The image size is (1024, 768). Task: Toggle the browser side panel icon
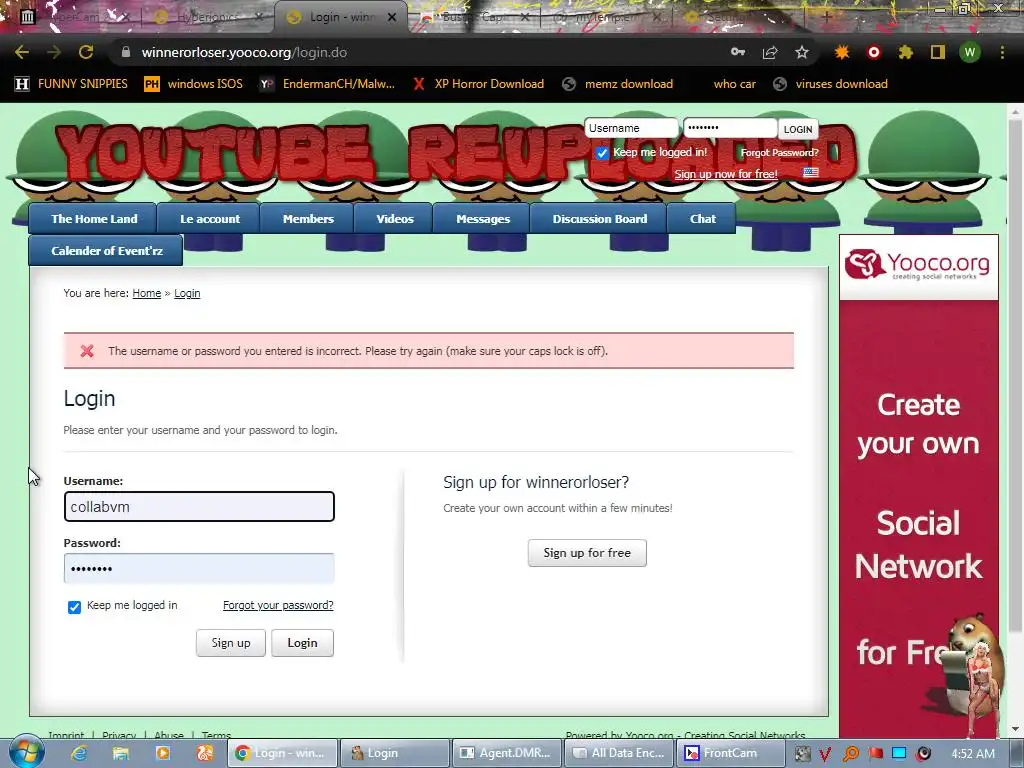tap(938, 52)
